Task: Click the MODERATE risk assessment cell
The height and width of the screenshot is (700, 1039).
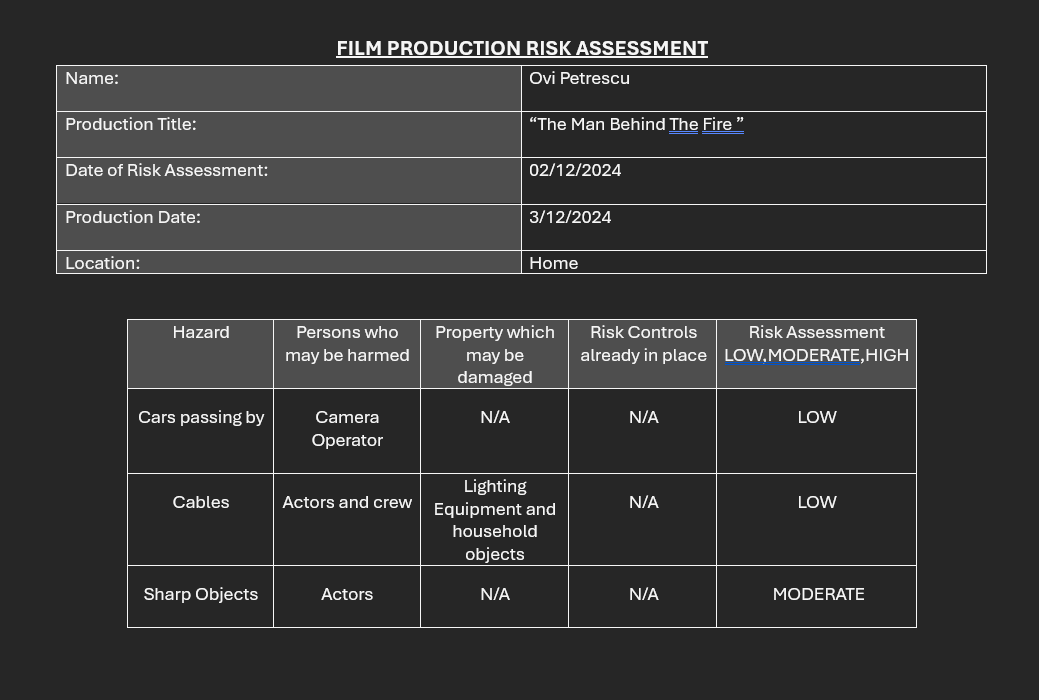Action: [x=818, y=595]
